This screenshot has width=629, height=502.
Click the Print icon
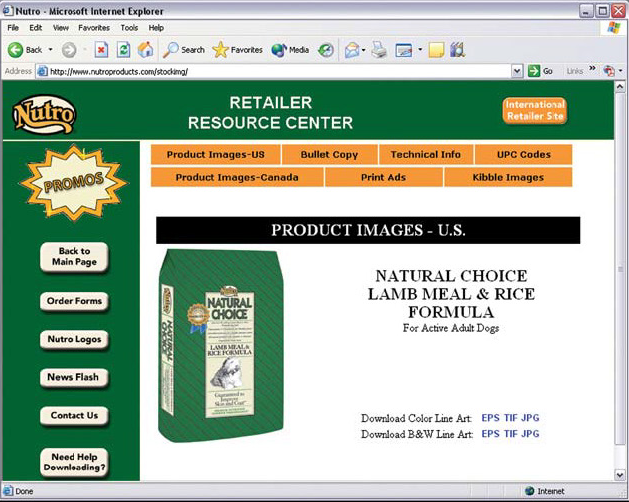[379, 50]
